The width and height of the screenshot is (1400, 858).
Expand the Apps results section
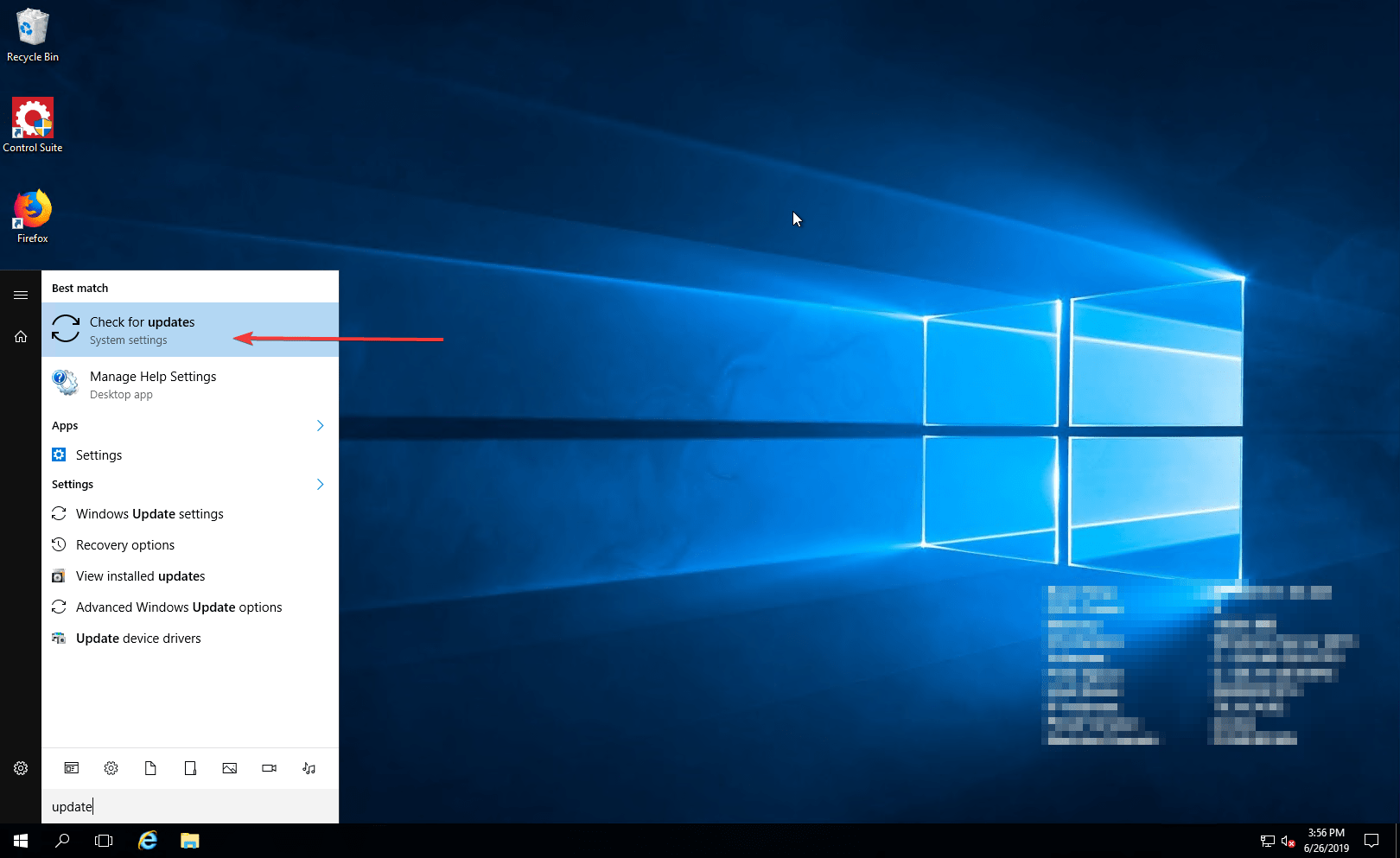click(320, 425)
